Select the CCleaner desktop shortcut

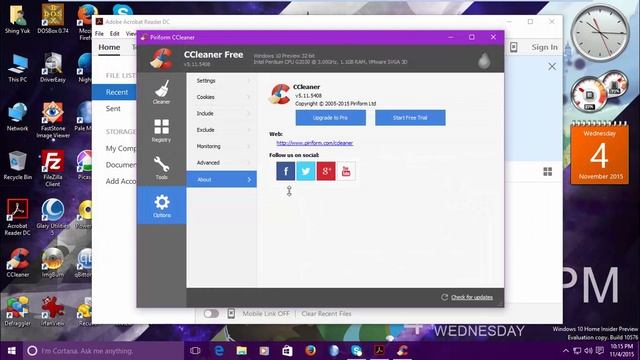18,263
